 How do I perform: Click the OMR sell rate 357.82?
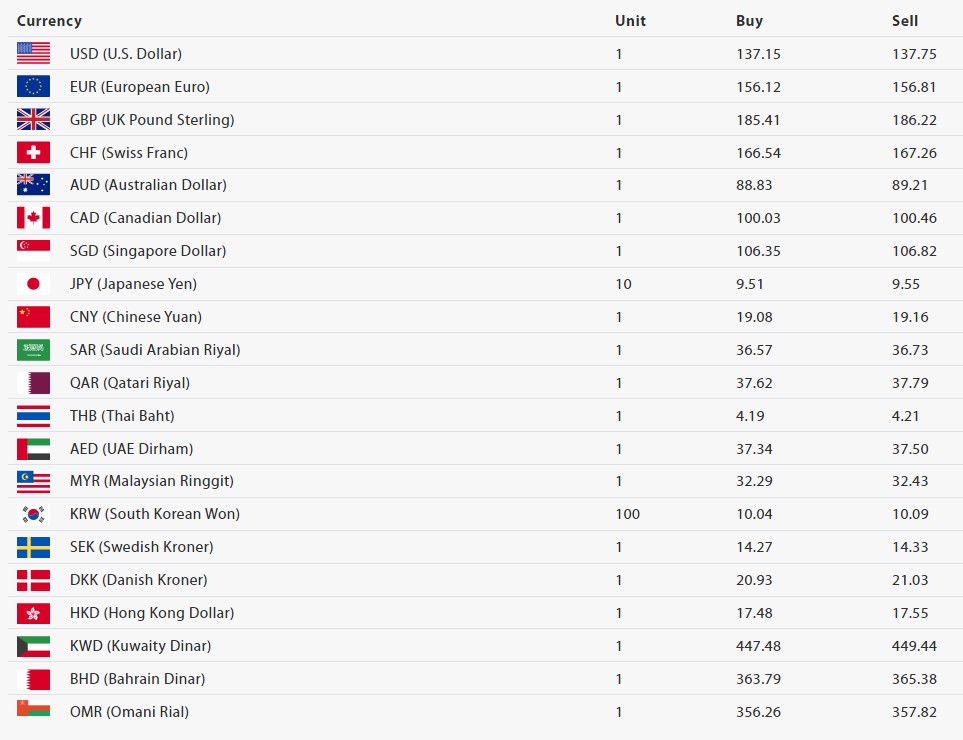(914, 712)
